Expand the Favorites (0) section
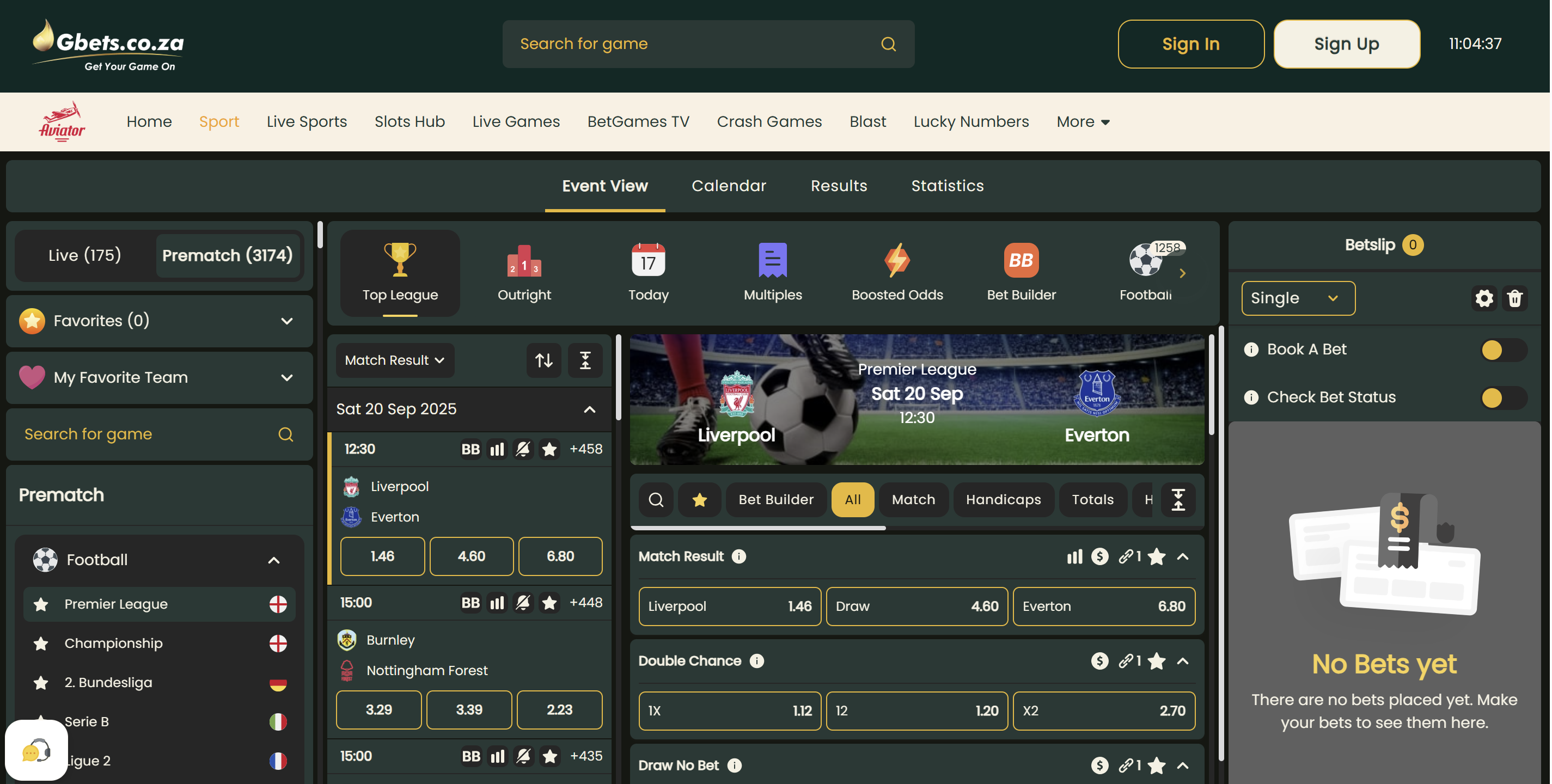 (x=160, y=321)
